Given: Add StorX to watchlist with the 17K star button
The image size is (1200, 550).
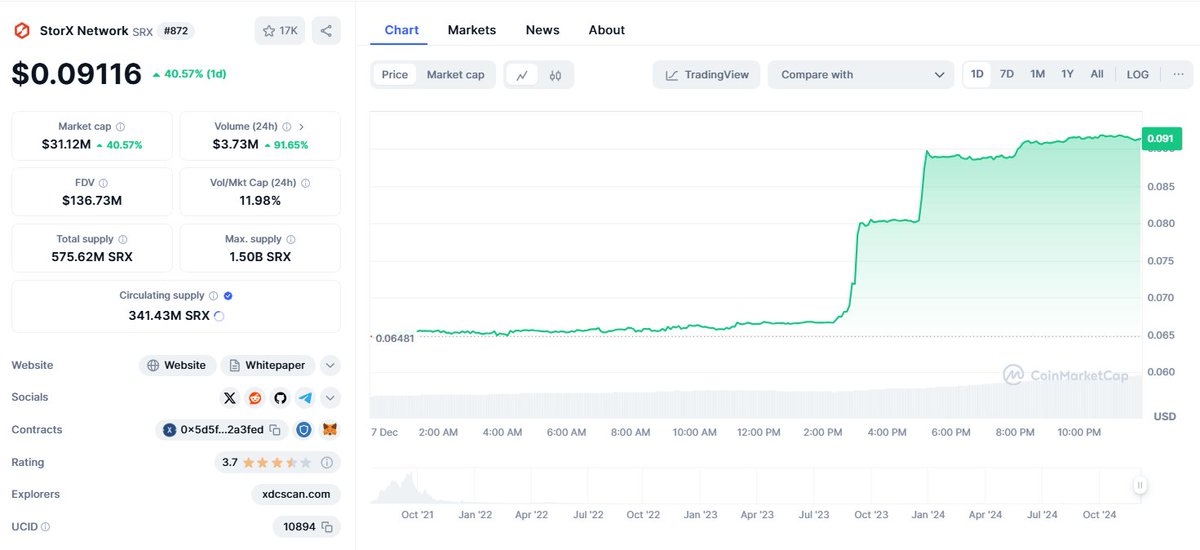Looking at the screenshot, I should click(280, 31).
